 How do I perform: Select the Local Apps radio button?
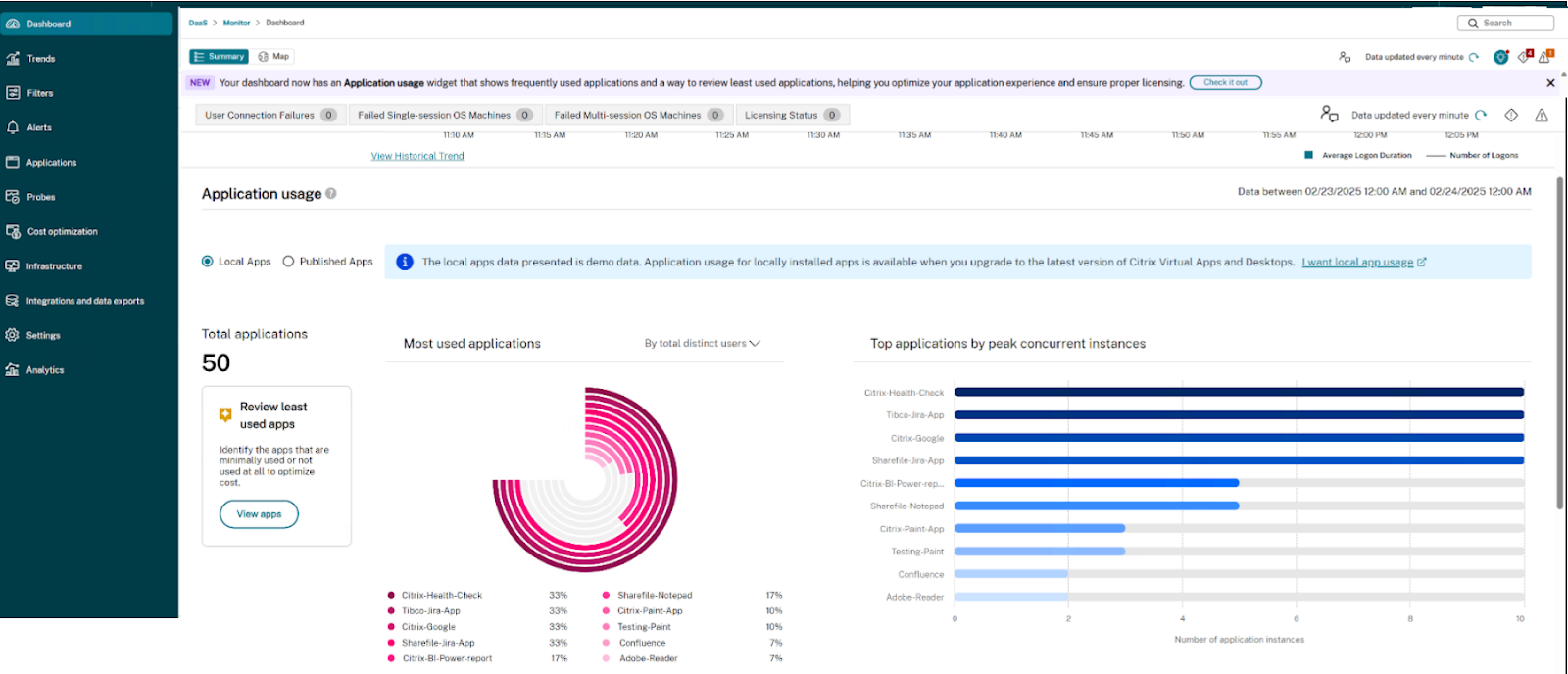[208, 262]
